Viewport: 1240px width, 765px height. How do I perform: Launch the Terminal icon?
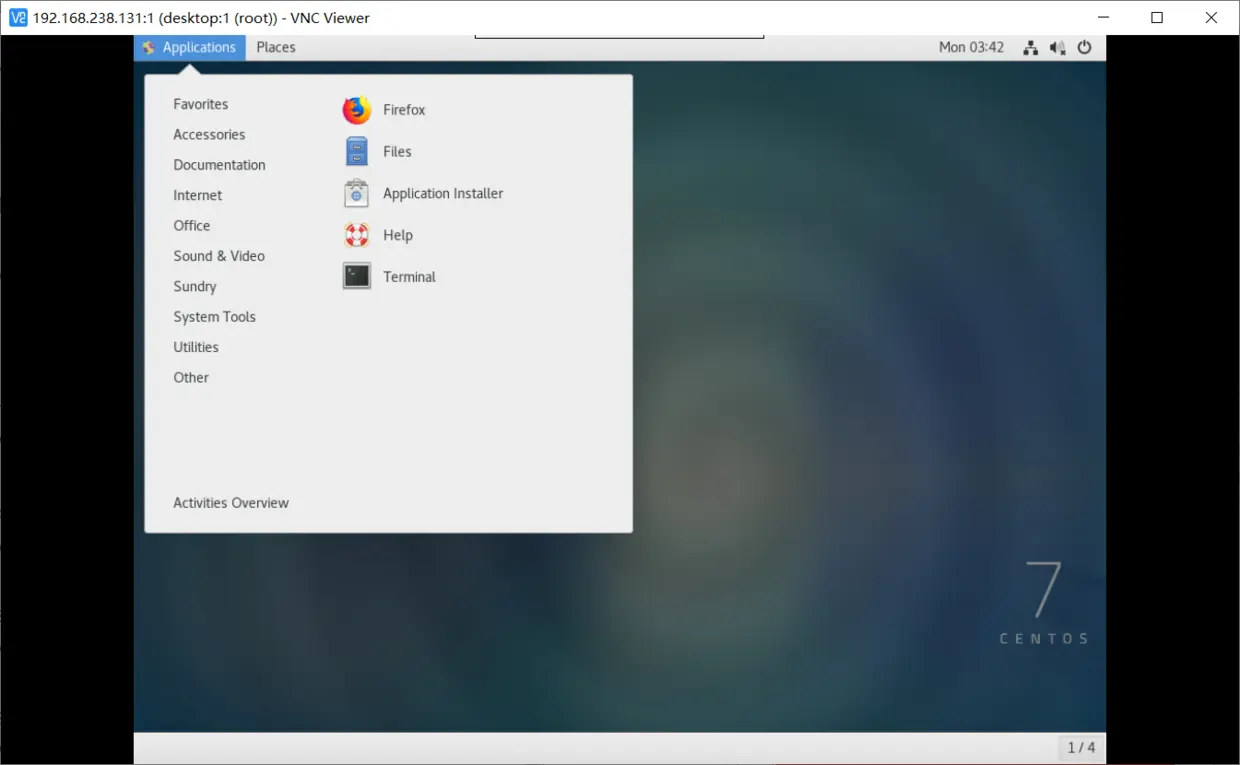357,277
